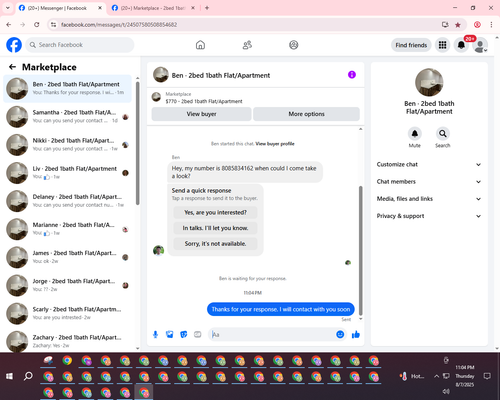Click the More options button
The image size is (500, 400).
[x=306, y=114]
